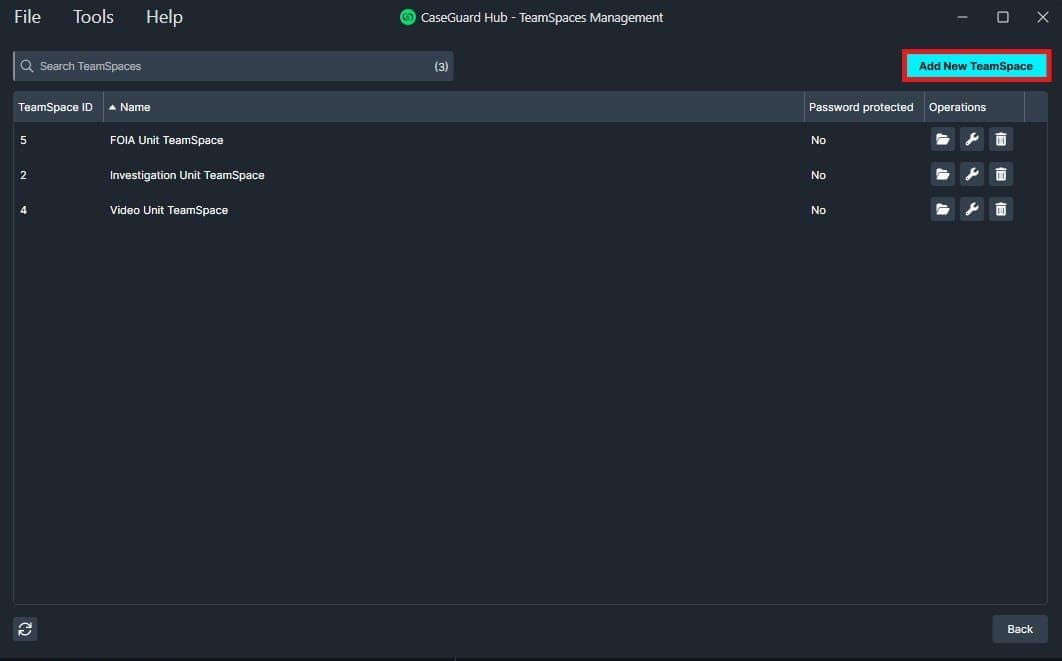Viewport: 1062px width, 661px height.
Task: Open the Investigation Unit TeamSpace folder
Action: tap(941, 174)
